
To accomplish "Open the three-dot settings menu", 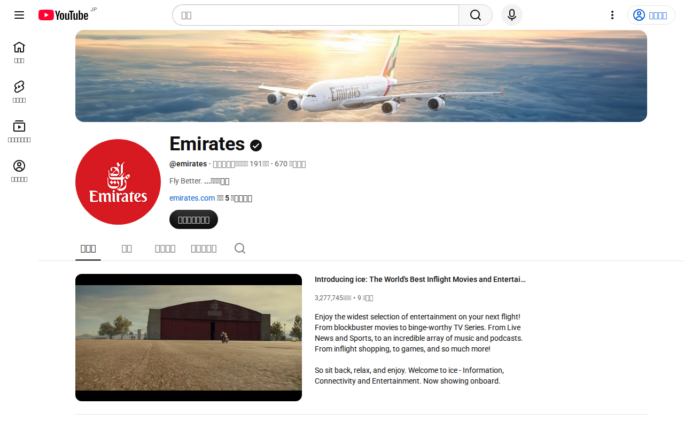I will point(612,15).
